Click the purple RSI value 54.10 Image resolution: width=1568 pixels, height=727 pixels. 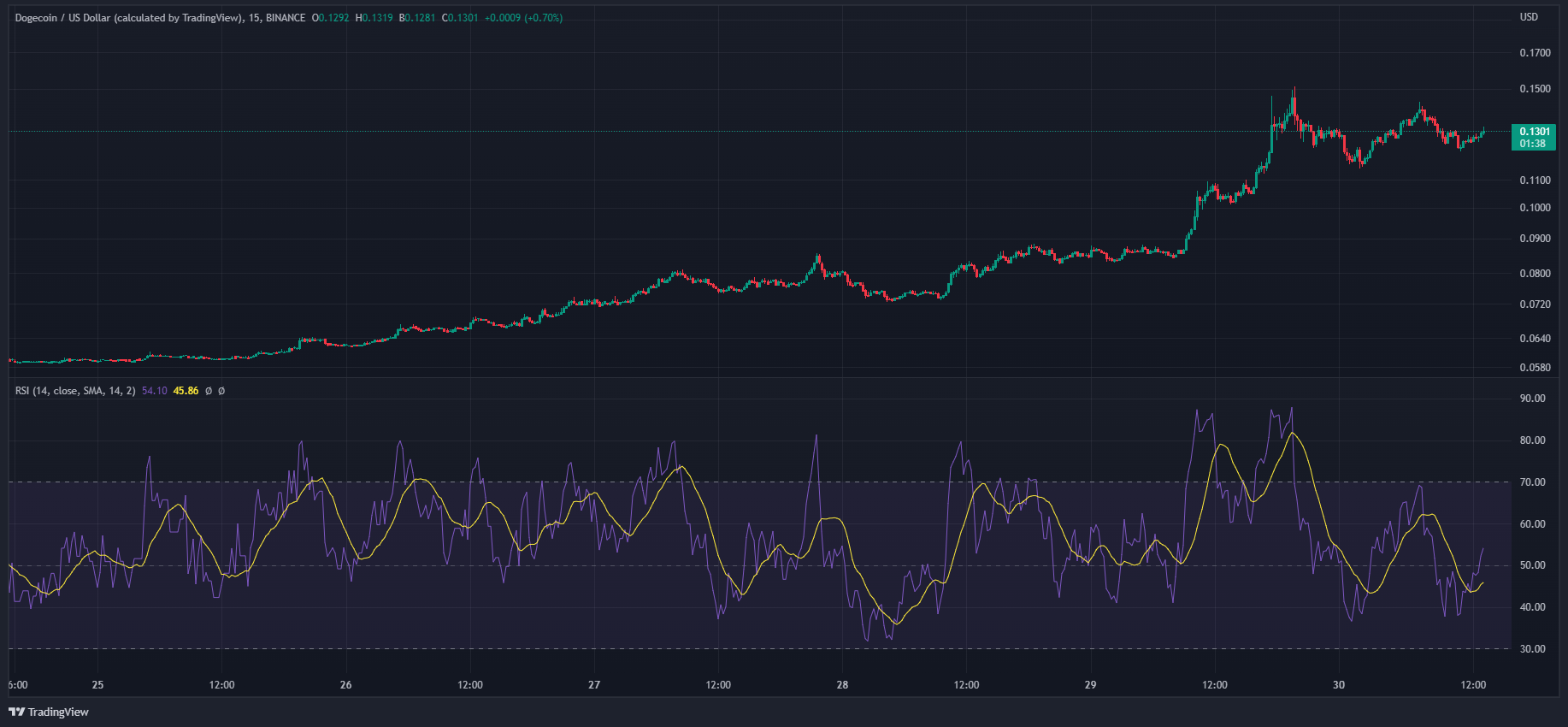click(x=155, y=391)
